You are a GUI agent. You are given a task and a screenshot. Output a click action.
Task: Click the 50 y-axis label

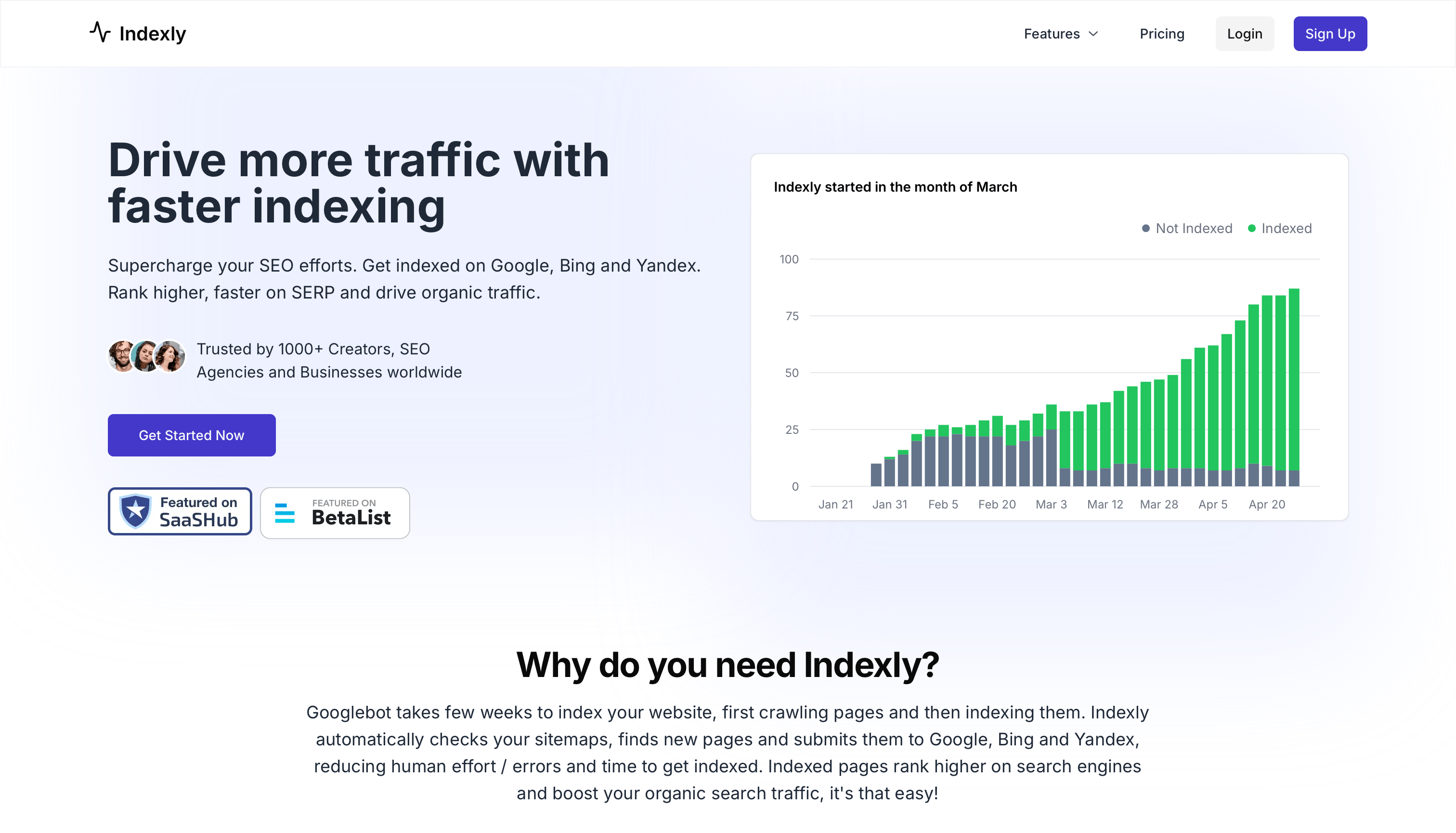tap(792, 373)
